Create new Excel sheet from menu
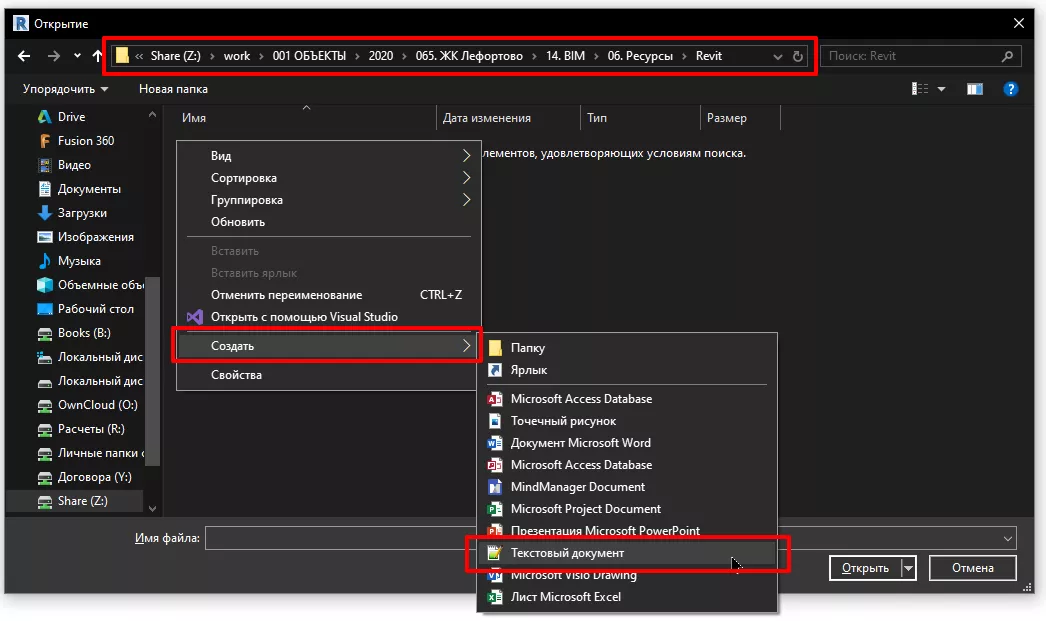Image resolution: width=1046 pixels, height=621 pixels. click(565, 597)
